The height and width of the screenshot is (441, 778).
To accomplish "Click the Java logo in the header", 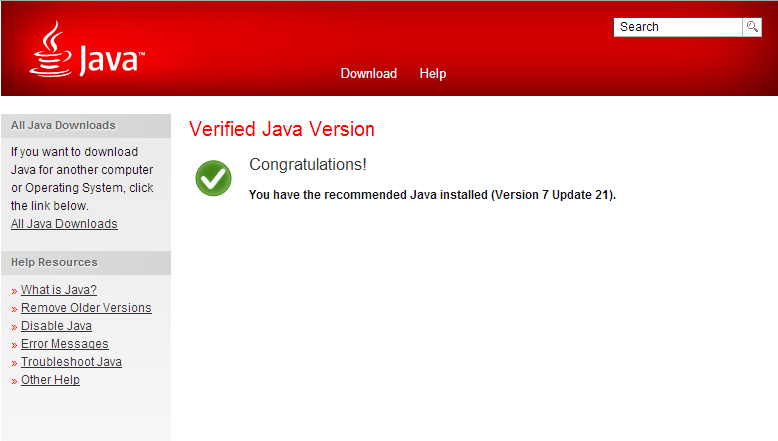I will (87, 49).
